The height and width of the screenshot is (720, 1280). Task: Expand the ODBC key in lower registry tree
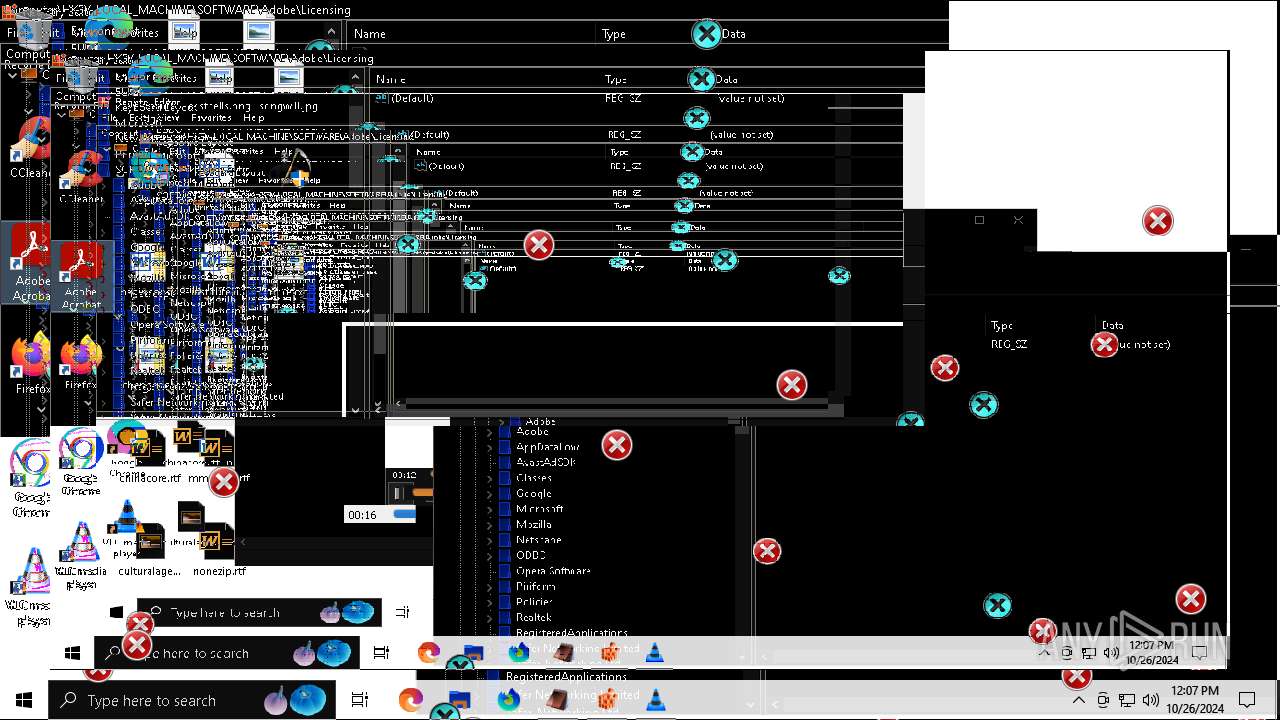pos(489,555)
